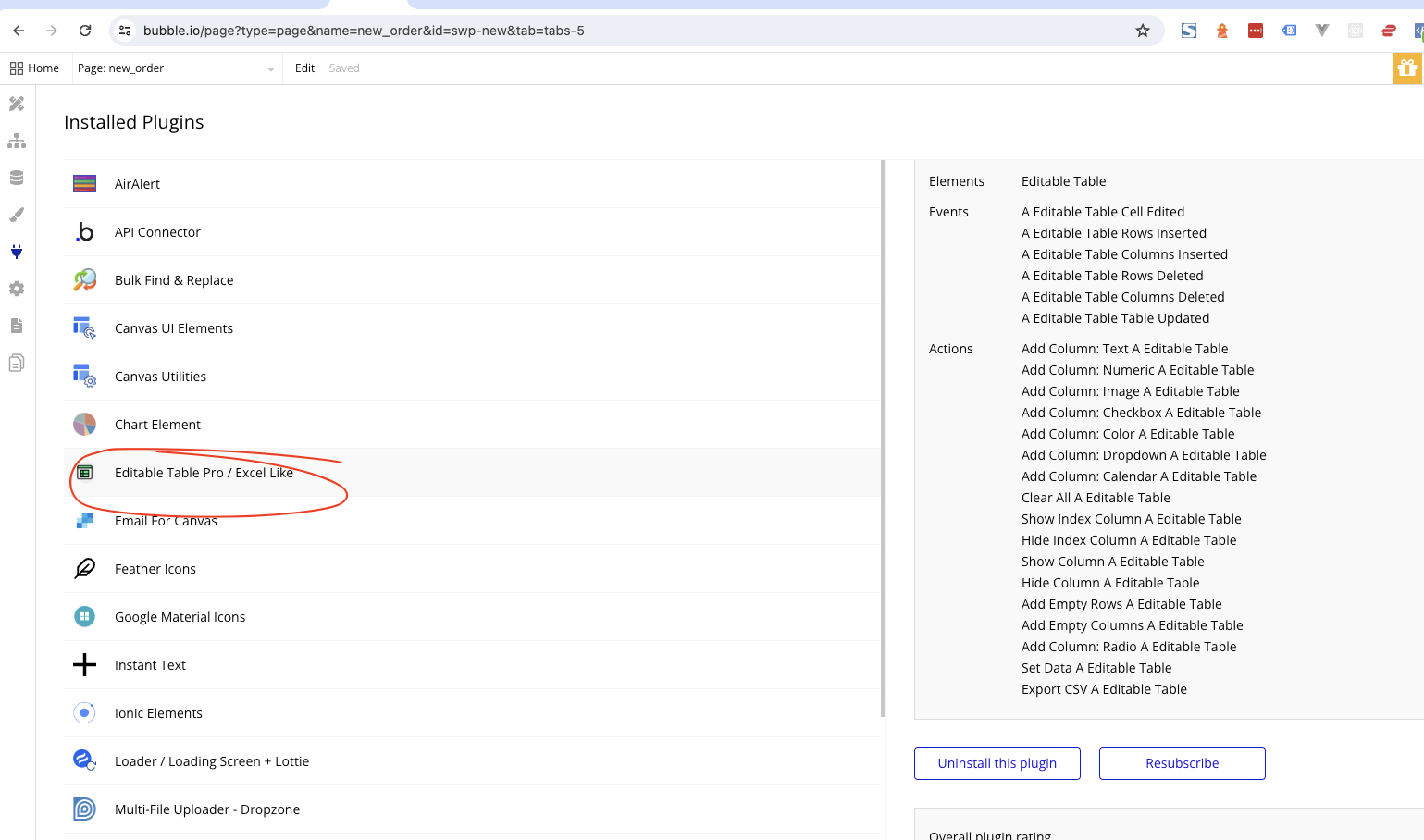The image size is (1424, 840).
Task: Select Canvas UI Elements plugin
Action: pos(472,328)
